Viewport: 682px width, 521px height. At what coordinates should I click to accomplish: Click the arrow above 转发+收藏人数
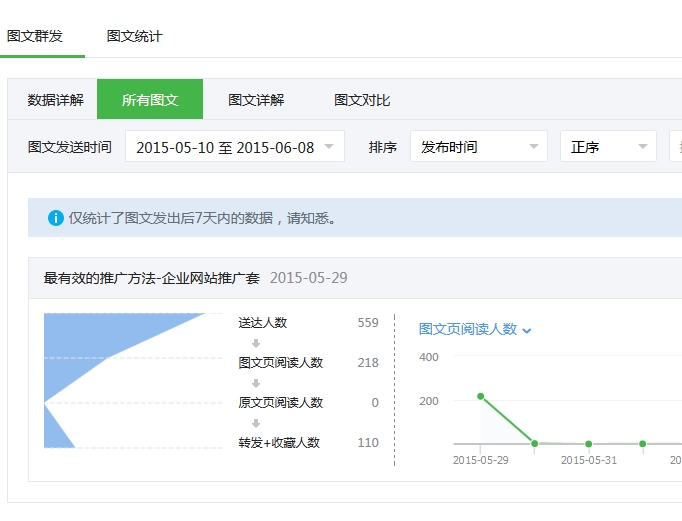pyautogui.click(x=256, y=423)
